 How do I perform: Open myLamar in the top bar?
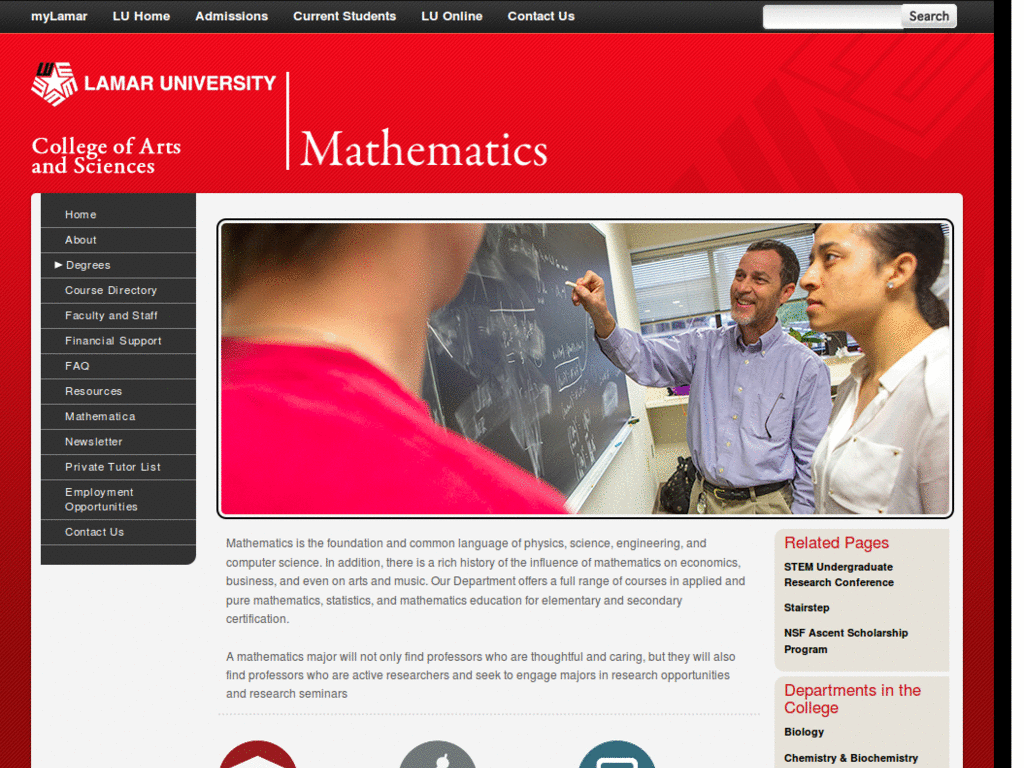59,16
